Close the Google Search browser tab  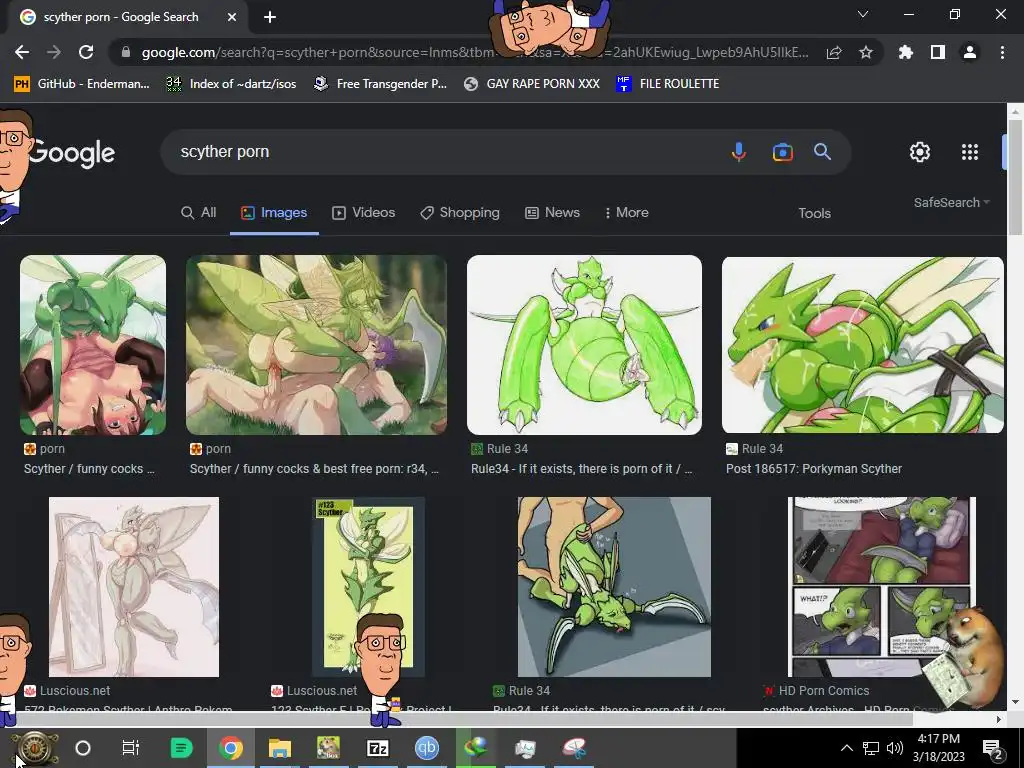coord(232,17)
